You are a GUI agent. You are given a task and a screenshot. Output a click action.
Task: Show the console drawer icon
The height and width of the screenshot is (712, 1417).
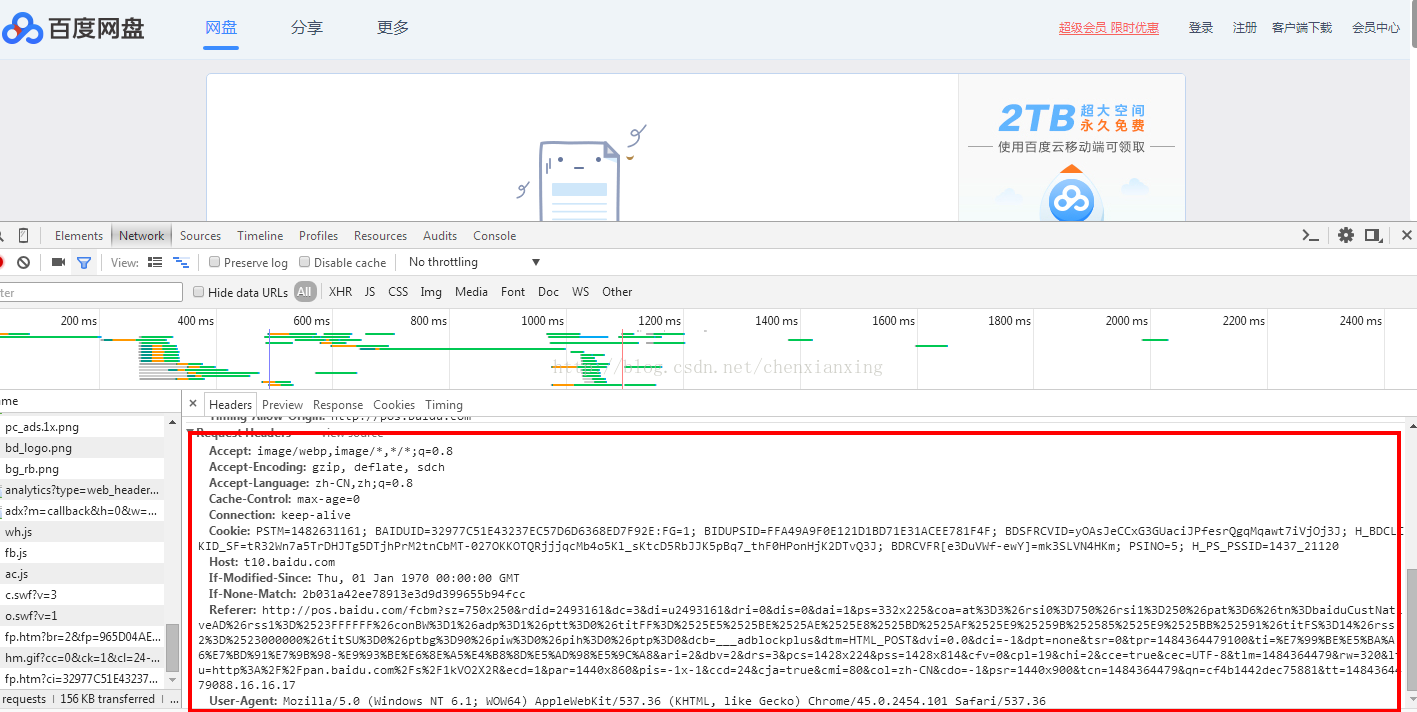[1310, 236]
